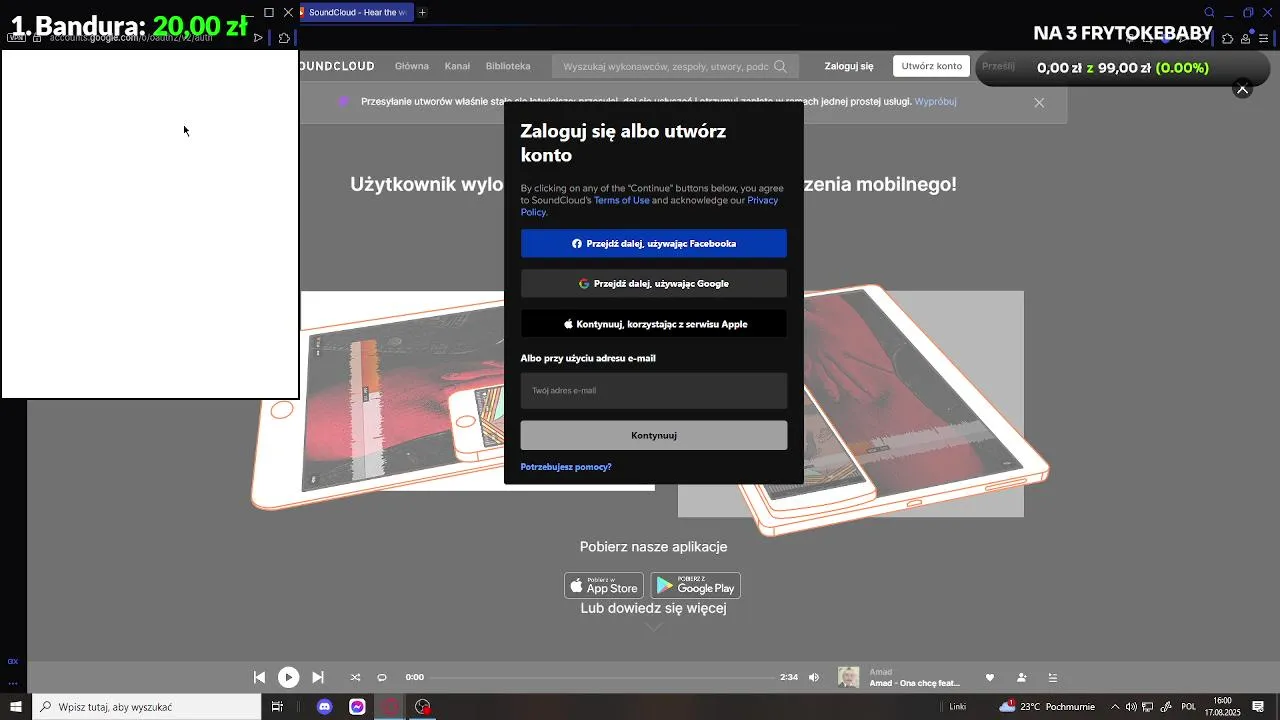Open the Amad track artwork thumbnail
This screenshot has width=1280, height=720.
click(x=848, y=677)
